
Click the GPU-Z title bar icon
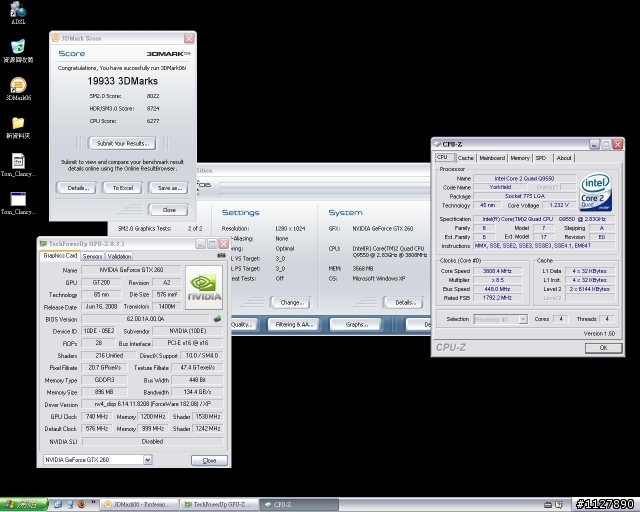(x=43, y=244)
